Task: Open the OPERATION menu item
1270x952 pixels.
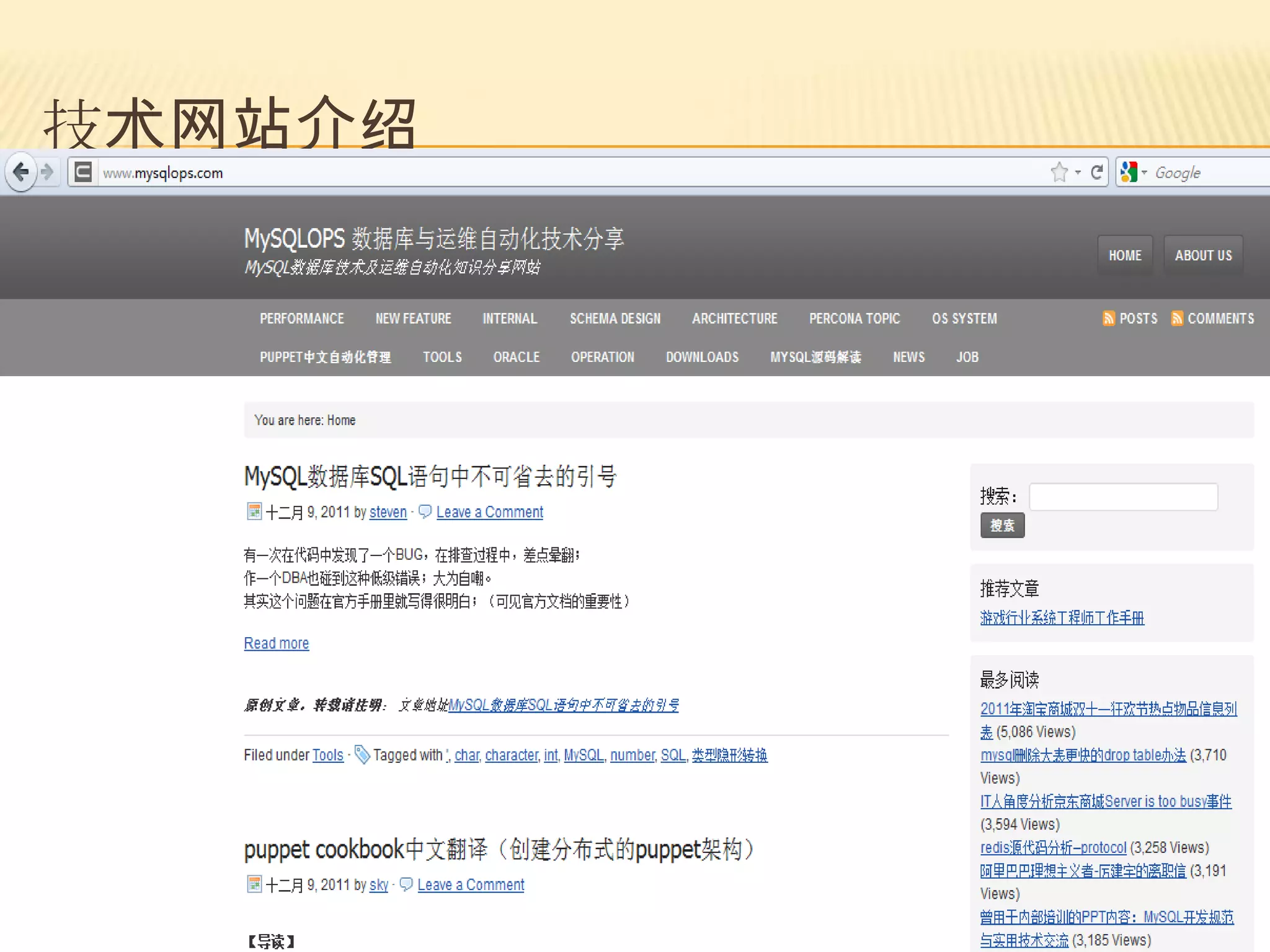Action: click(x=603, y=357)
